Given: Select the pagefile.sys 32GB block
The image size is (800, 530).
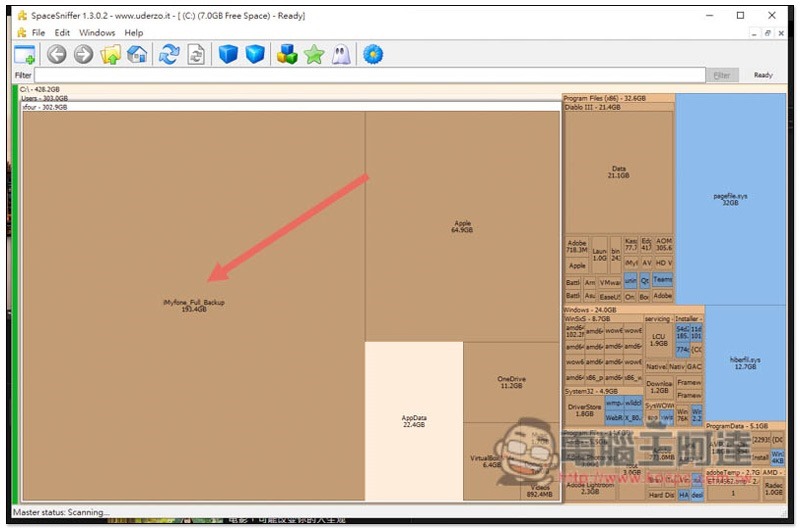Looking at the screenshot, I should (x=730, y=199).
